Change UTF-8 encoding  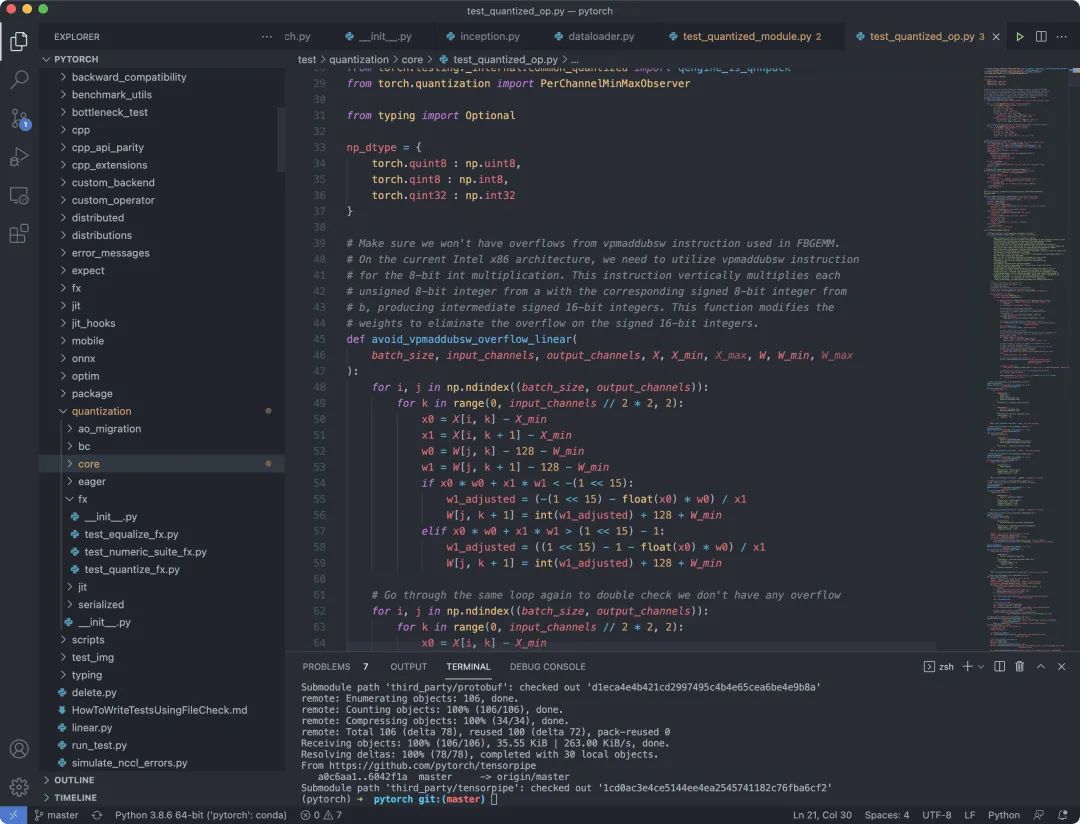click(936, 815)
